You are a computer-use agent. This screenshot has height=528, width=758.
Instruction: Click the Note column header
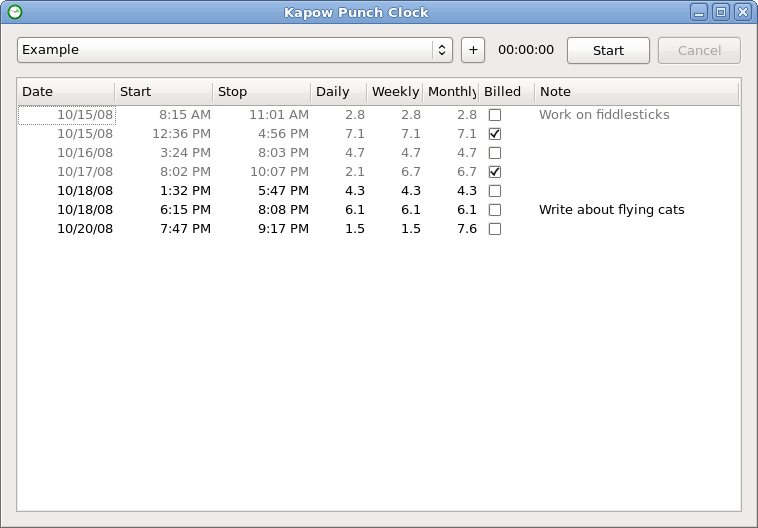click(637, 92)
